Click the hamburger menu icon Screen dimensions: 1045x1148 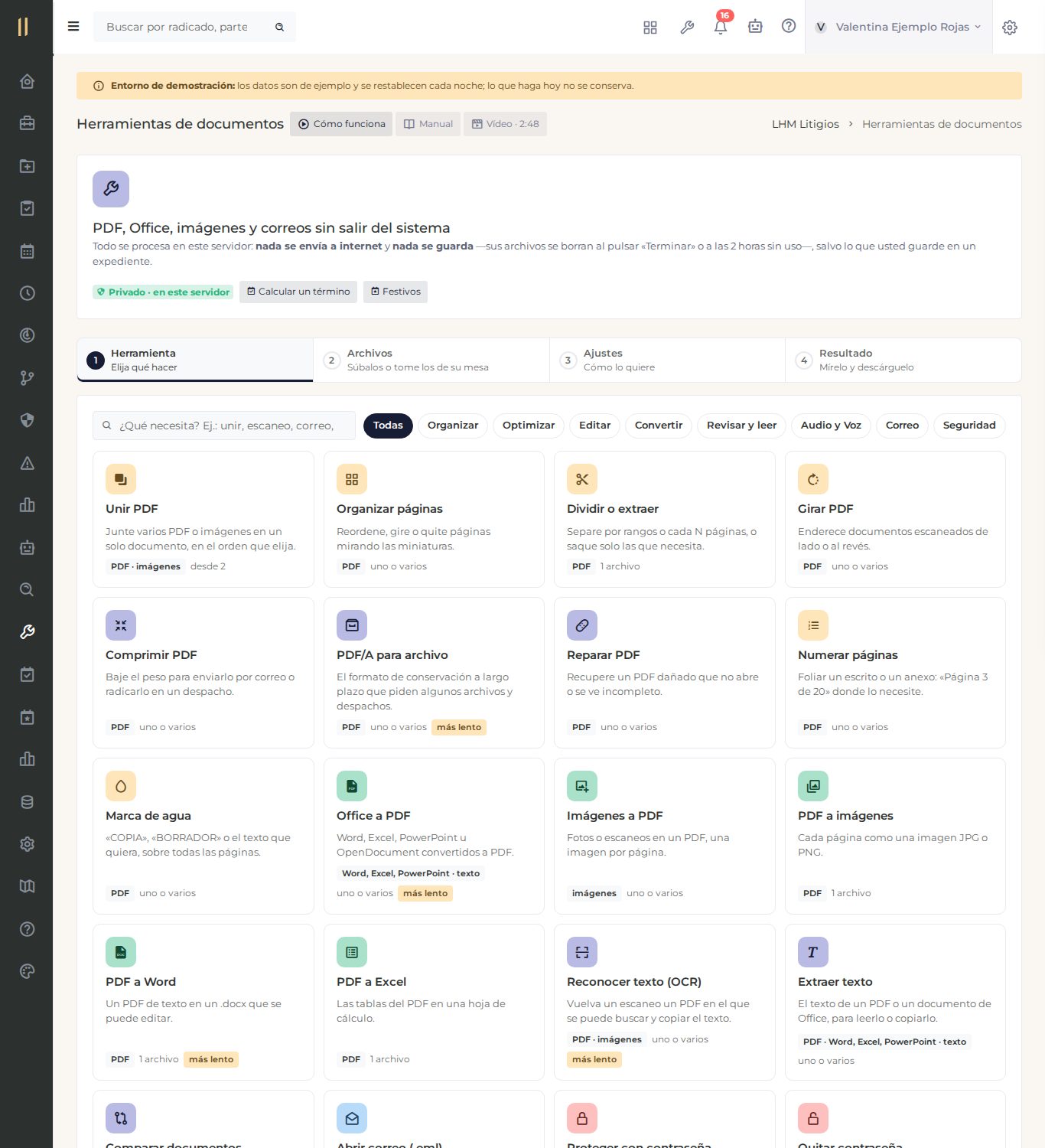click(x=73, y=27)
